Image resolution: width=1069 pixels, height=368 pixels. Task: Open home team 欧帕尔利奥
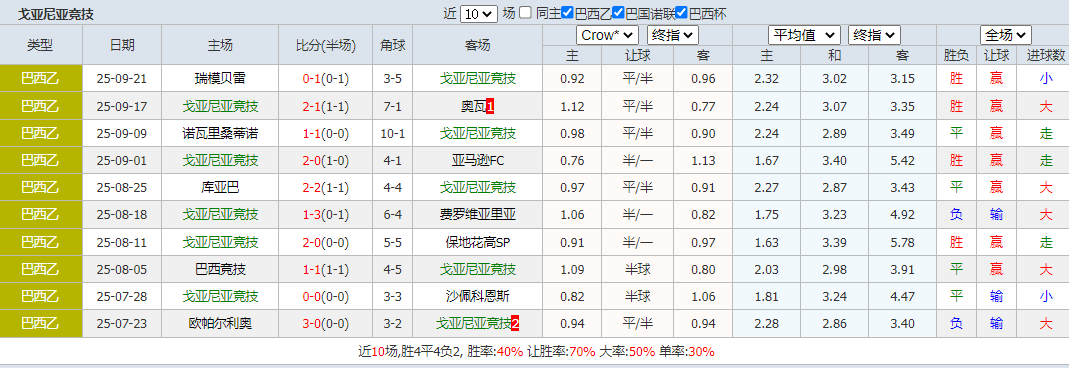coord(220,324)
